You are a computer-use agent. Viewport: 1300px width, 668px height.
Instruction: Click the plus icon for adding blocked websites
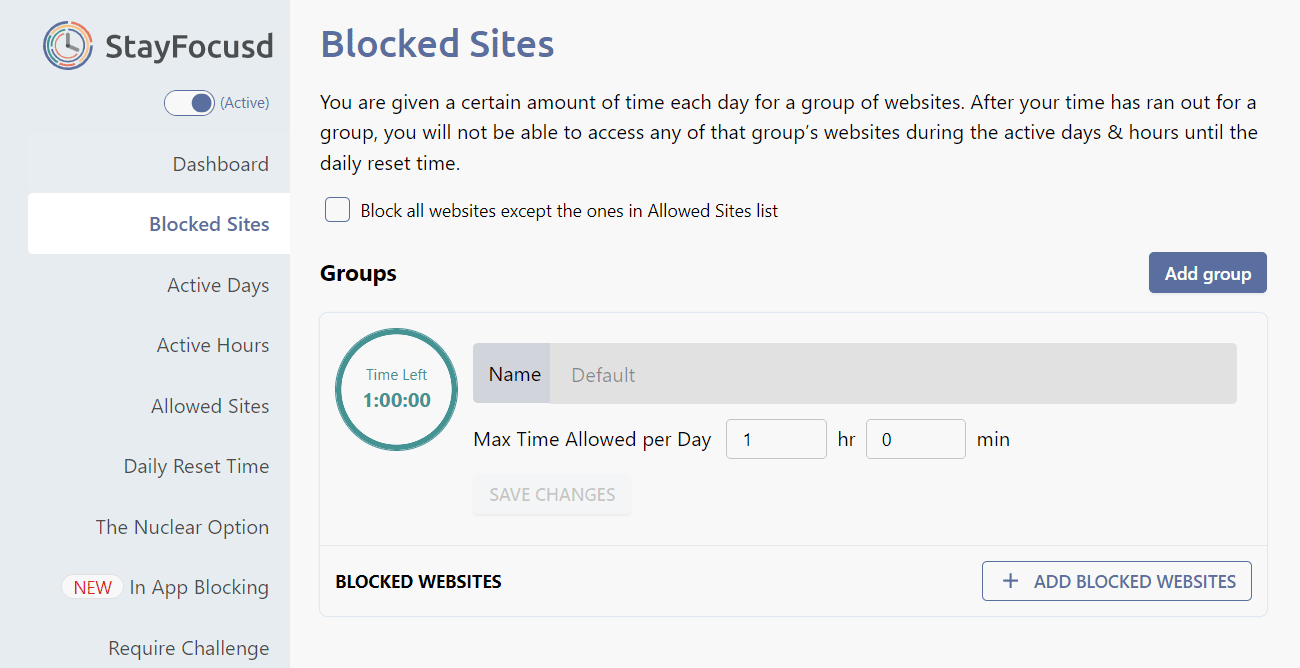coord(1011,581)
